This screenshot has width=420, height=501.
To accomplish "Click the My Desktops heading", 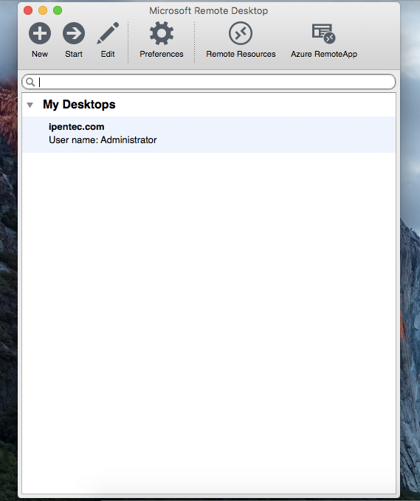I will (79, 105).
